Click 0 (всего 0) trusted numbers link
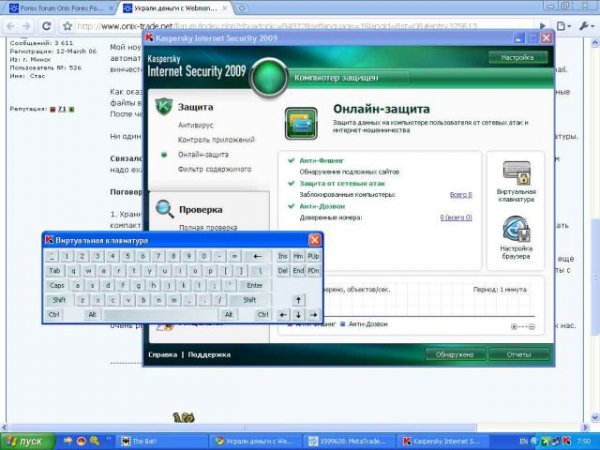 coord(456,217)
